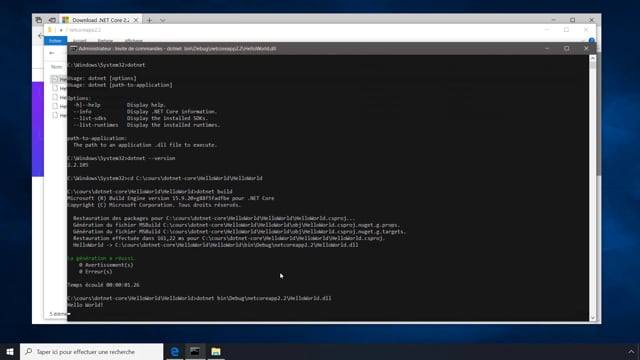Open Microsoft Edge from the taskbar
640x360 pixels.
pos(175,351)
